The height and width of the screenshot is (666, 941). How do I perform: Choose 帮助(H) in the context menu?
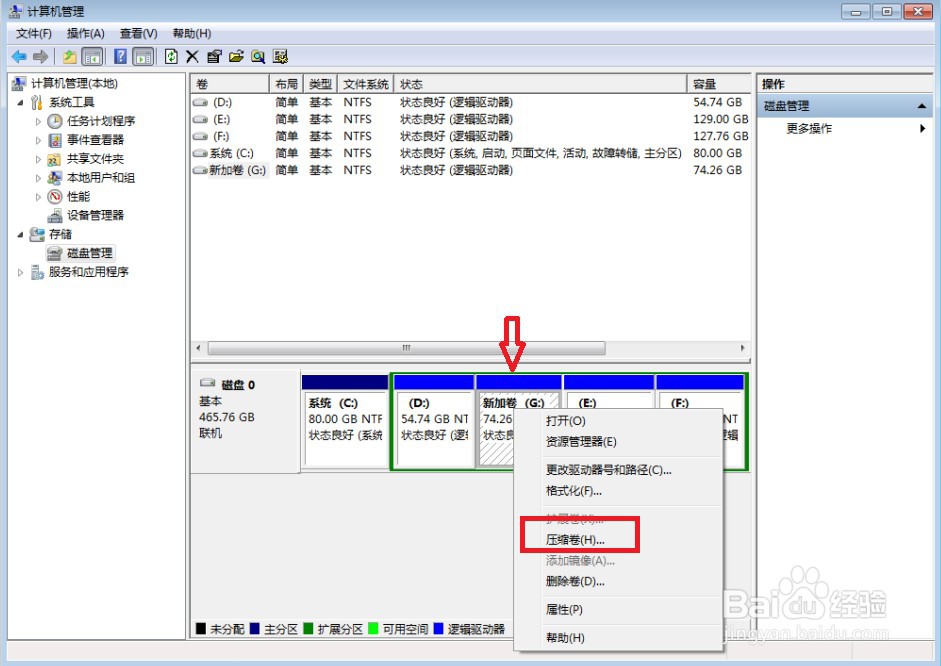[x=619, y=638]
